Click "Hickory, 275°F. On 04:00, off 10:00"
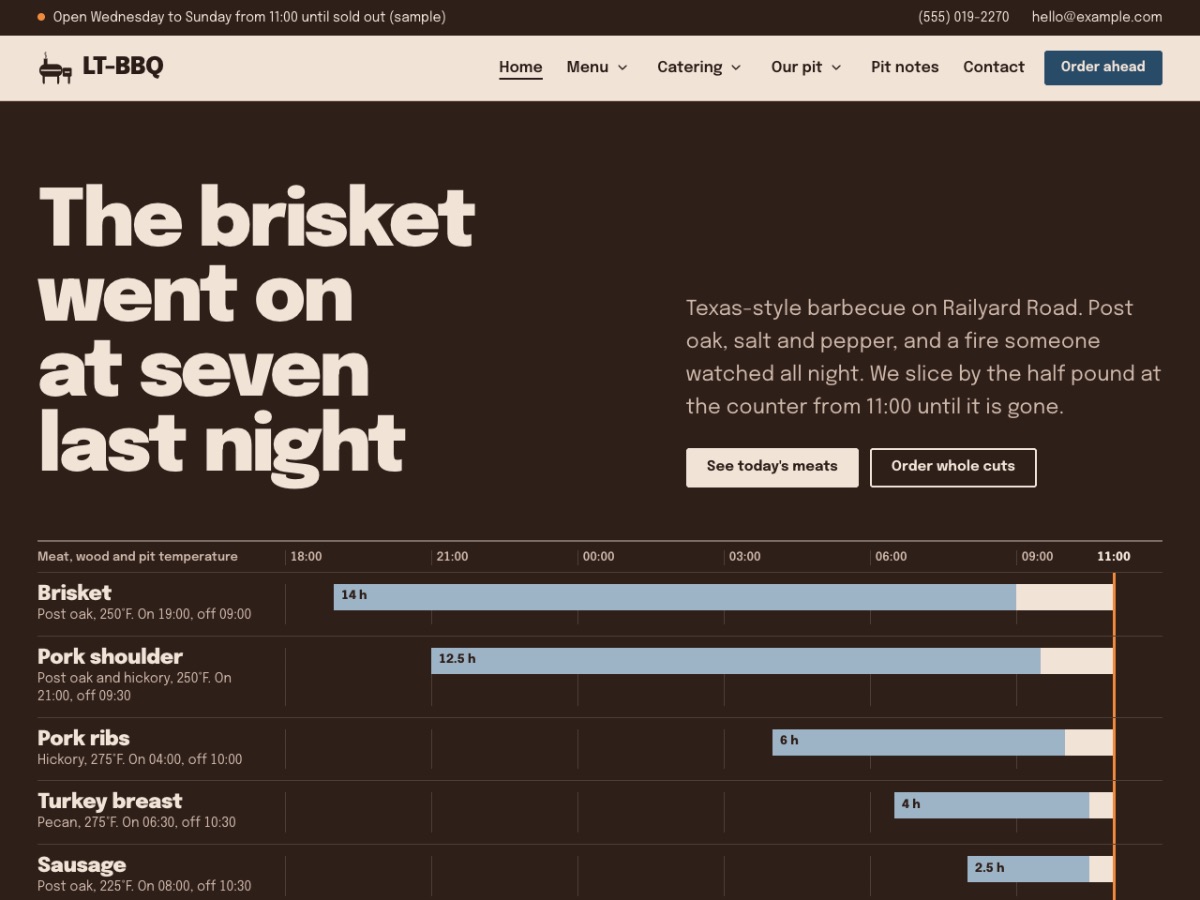Image resolution: width=1200 pixels, height=900 pixels. coord(140,759)
